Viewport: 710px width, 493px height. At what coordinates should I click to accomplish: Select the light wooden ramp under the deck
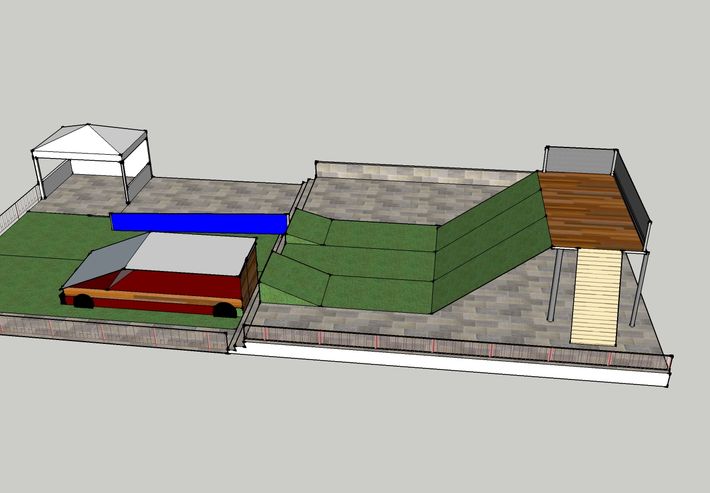click(597, 296)
